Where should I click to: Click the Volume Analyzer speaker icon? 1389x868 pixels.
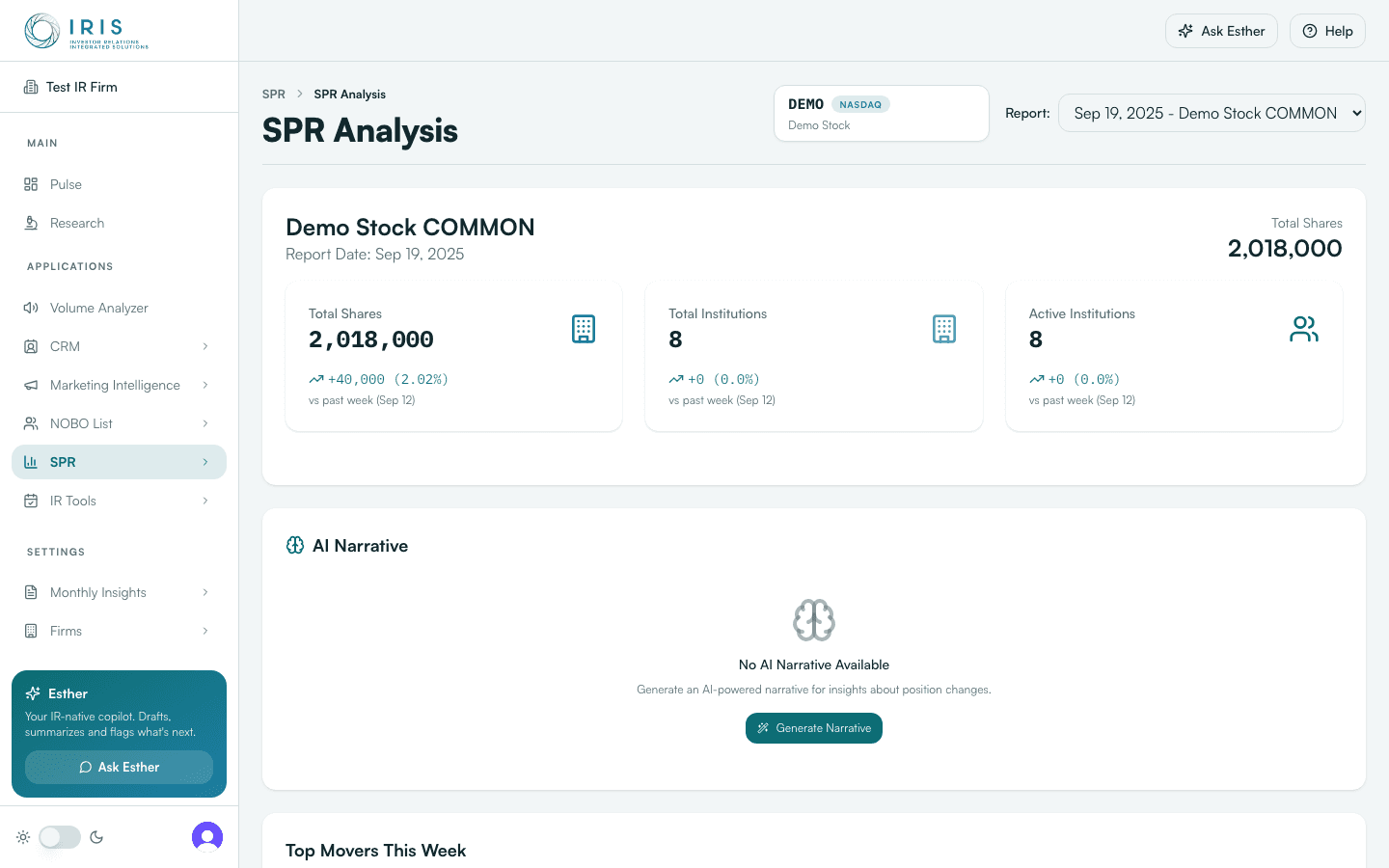click(x=31, y=308)
